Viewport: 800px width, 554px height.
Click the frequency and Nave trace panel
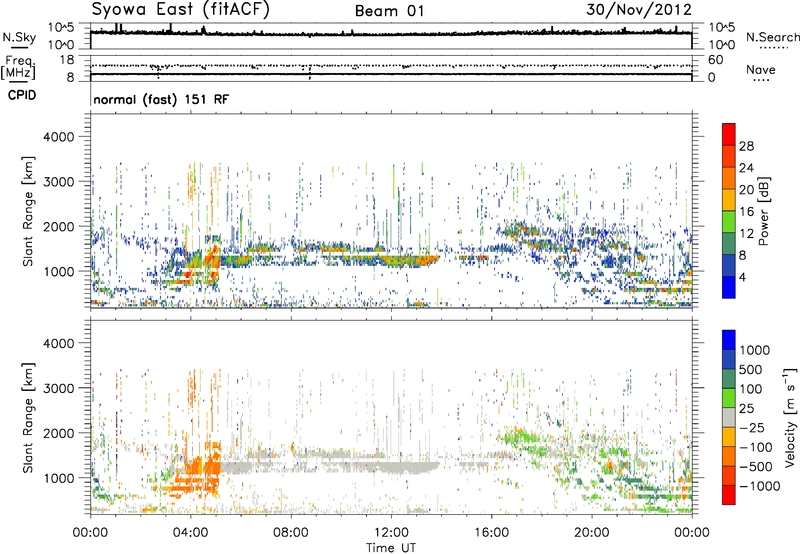[391, 68]
